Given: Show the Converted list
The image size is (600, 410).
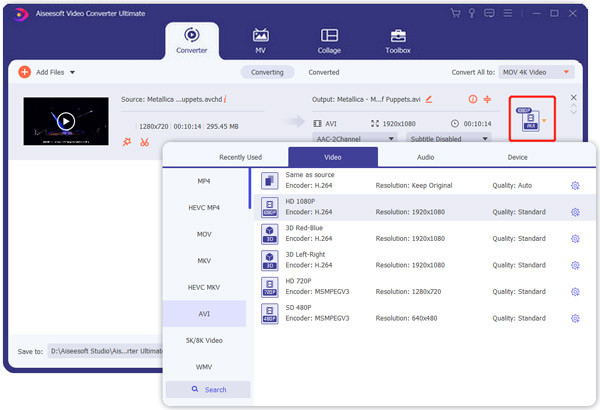Looking at the screenshot, I should [x=324, y=72].
